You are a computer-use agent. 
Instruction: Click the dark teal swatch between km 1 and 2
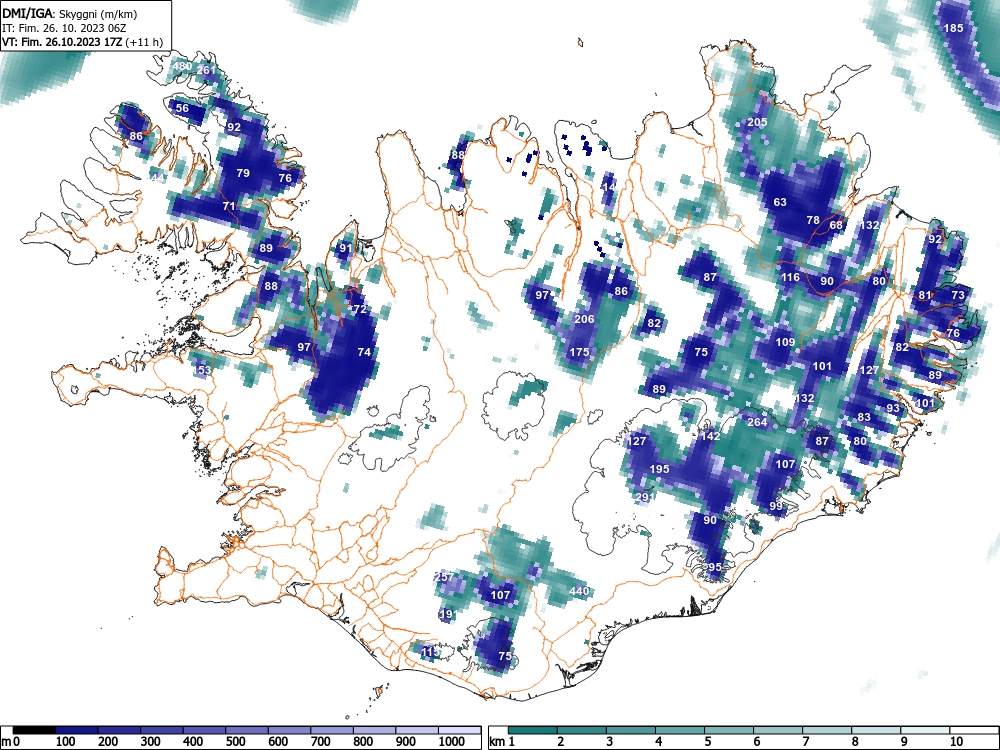(533, 730)
